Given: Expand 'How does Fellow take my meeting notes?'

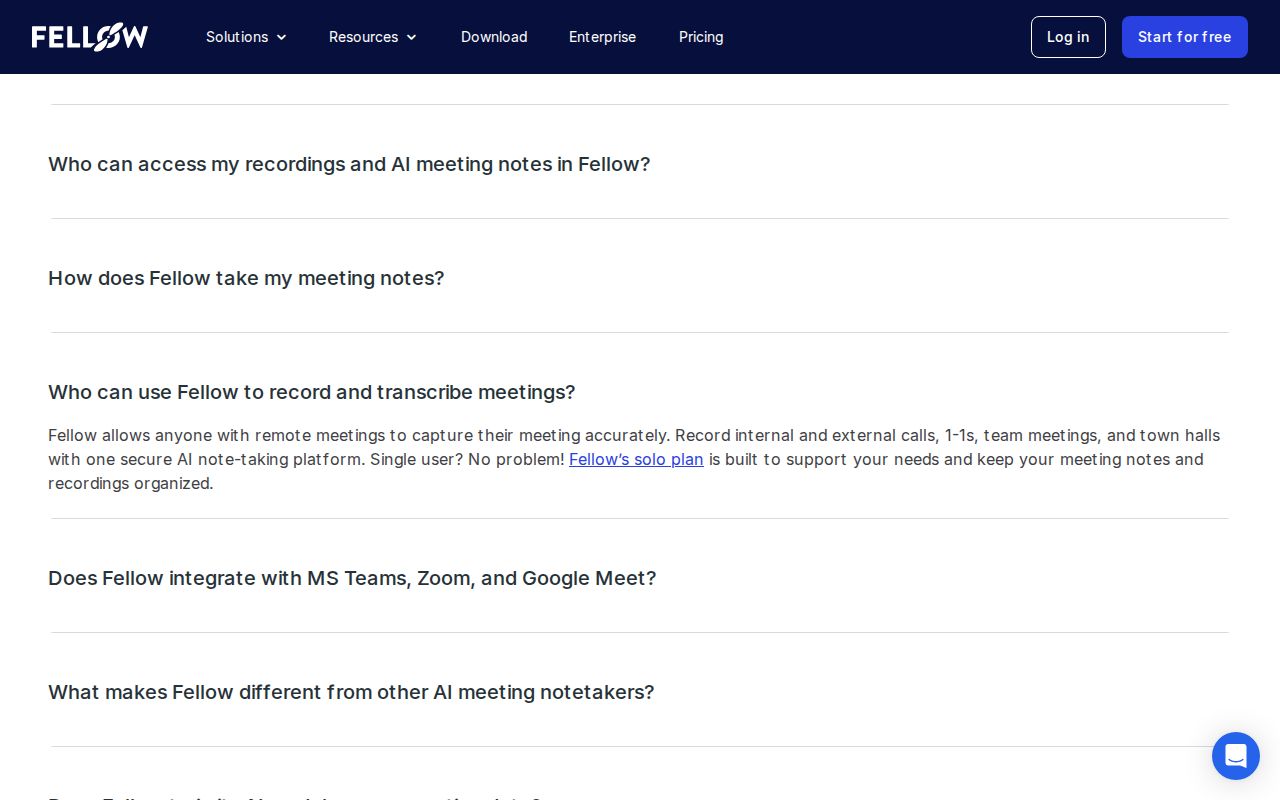Looking at the screenshot, I should 246,278.
